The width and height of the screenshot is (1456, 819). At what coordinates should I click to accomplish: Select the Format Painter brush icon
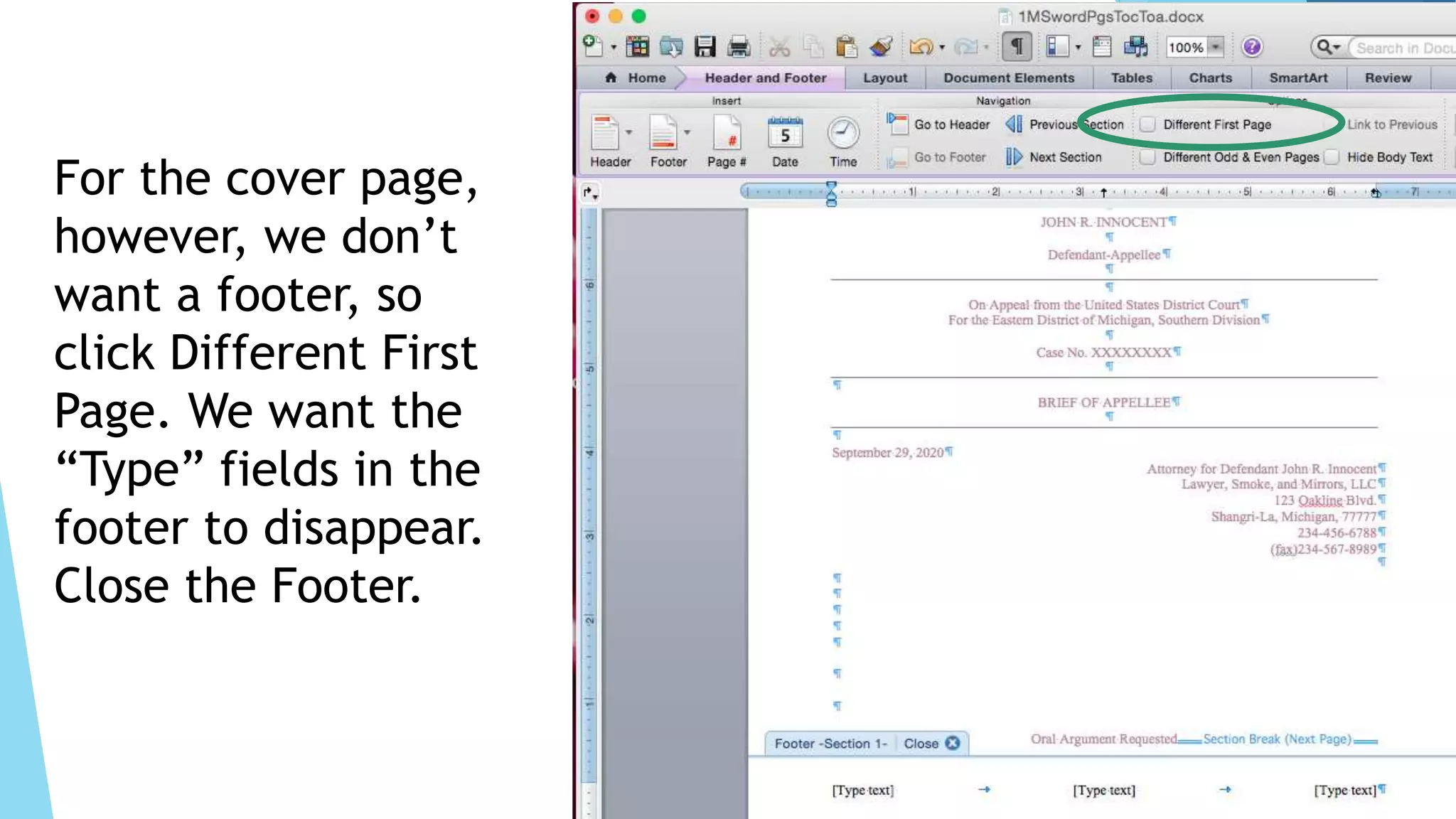click(881, 47)
